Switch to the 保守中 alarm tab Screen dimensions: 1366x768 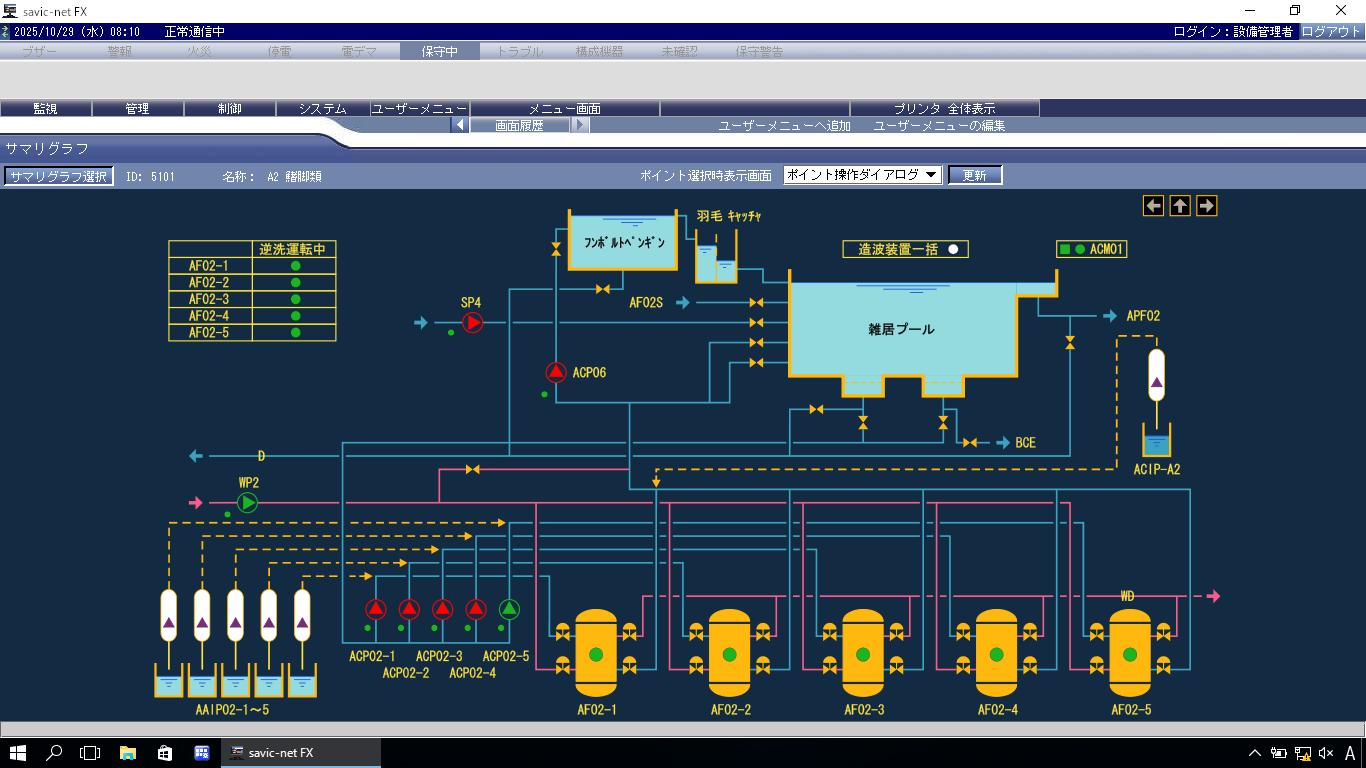pyautogui.click(x=439, y=51)
